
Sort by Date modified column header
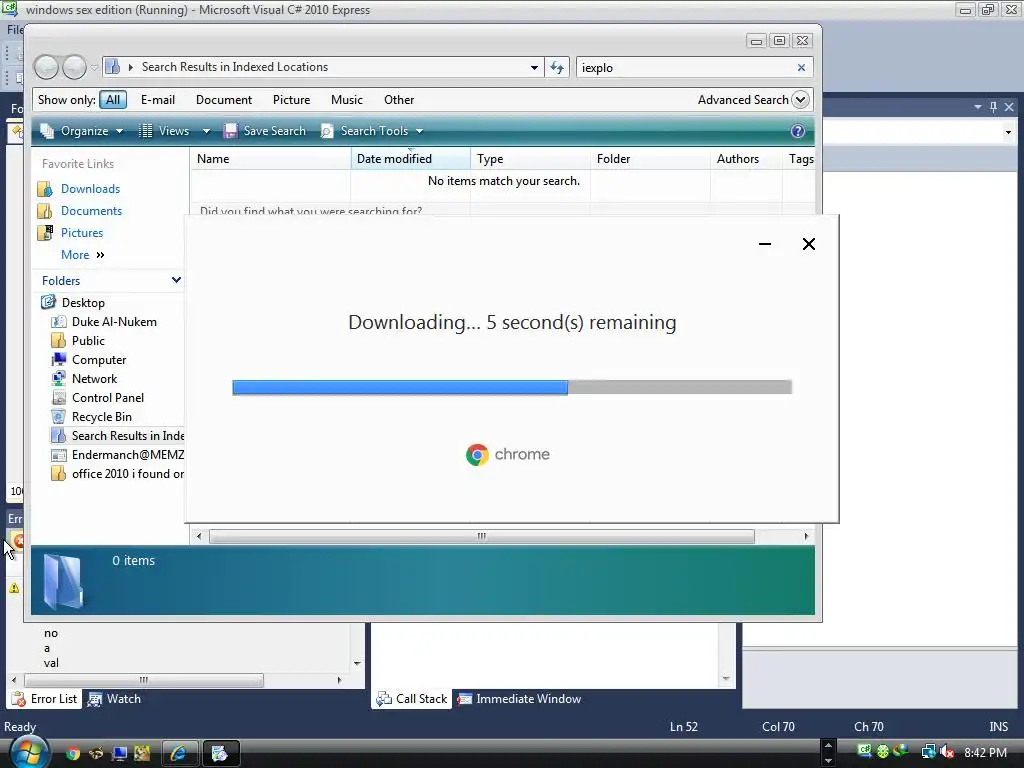click(x=410, y=159)
